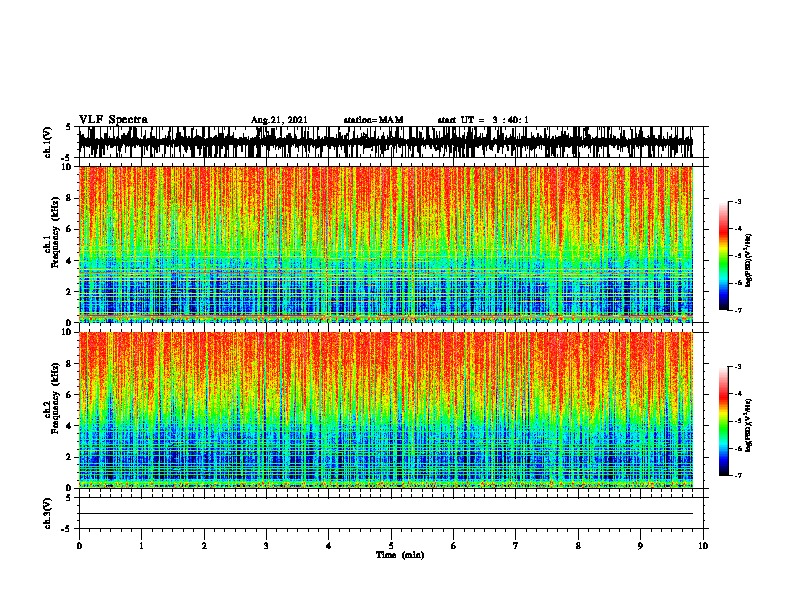This screenshot has width=792, height=612.
Task: Click the ch.2 spectrogram color scale bar
Action: pyautogui.click(x=723, y=421)
